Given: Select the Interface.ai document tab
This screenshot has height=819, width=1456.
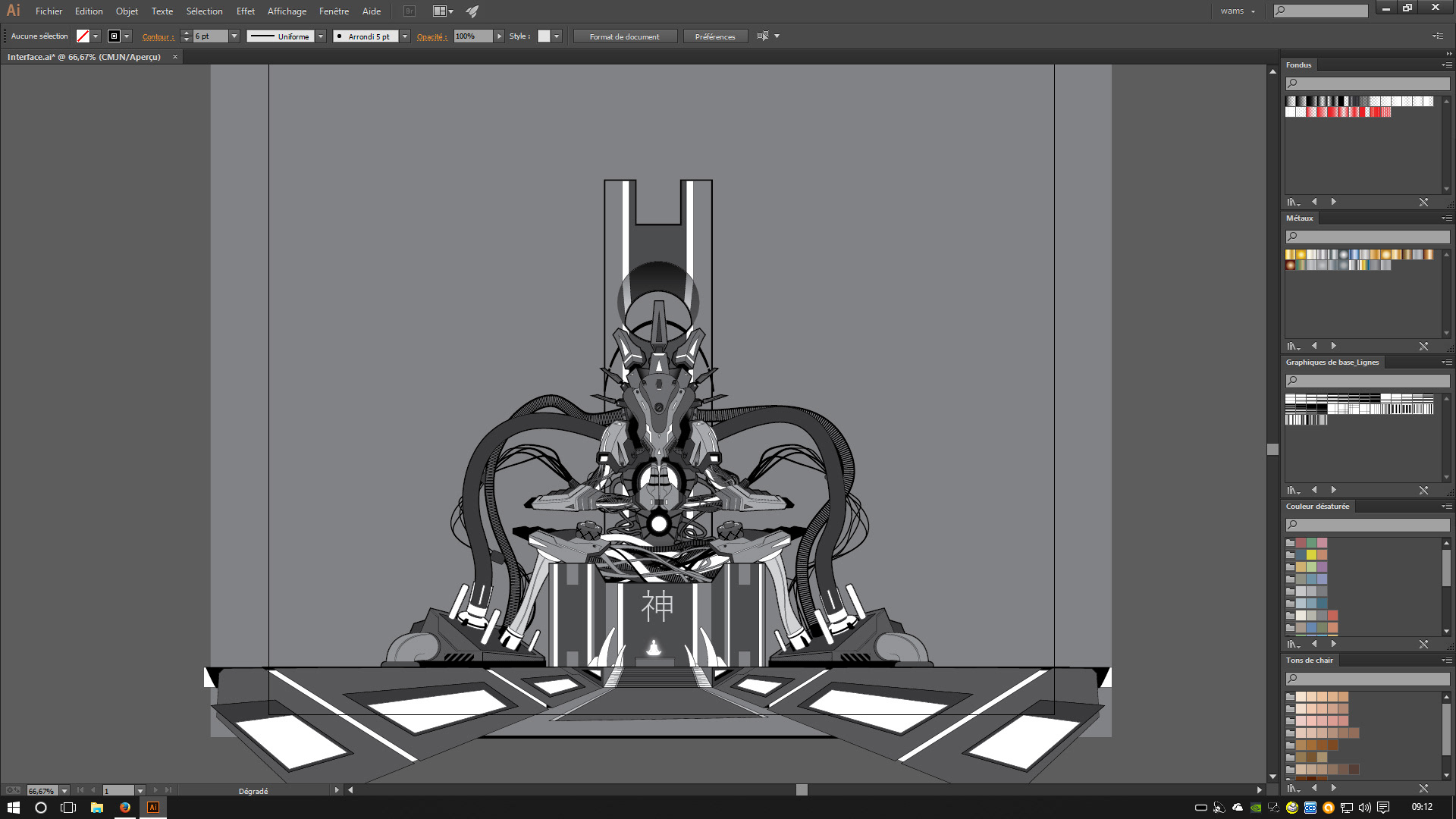Looking at the screenshot, I should (x=84, y=57).
